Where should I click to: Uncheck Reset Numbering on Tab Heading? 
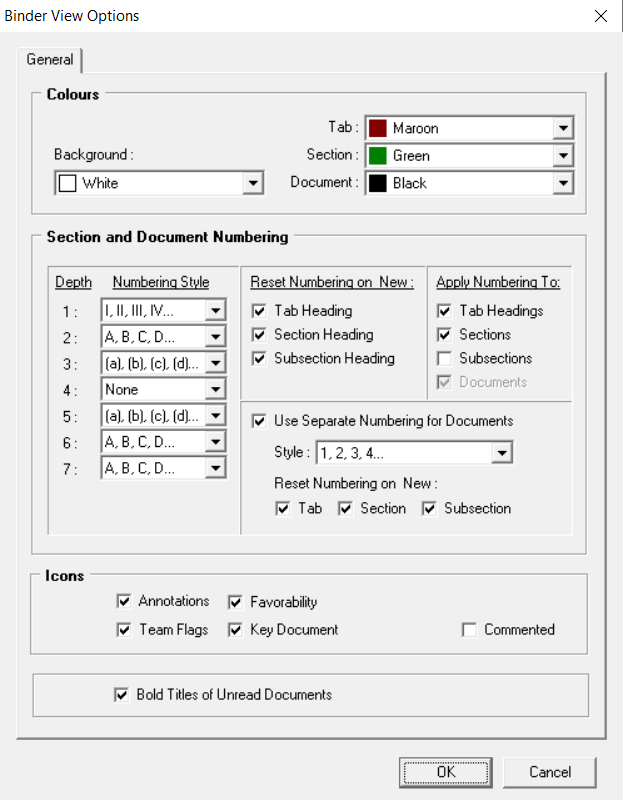259,311
